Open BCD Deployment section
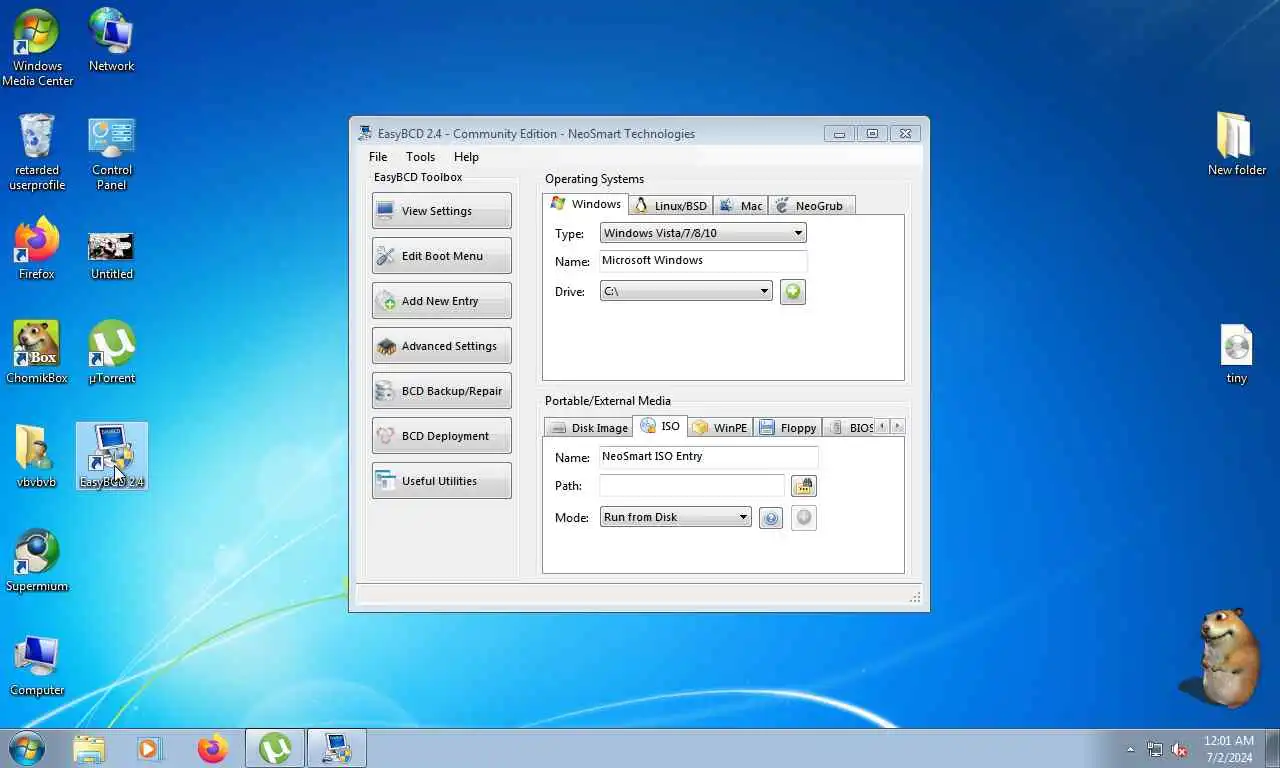This screenshot has width=1280, height=768. click(x=441, y=436)
